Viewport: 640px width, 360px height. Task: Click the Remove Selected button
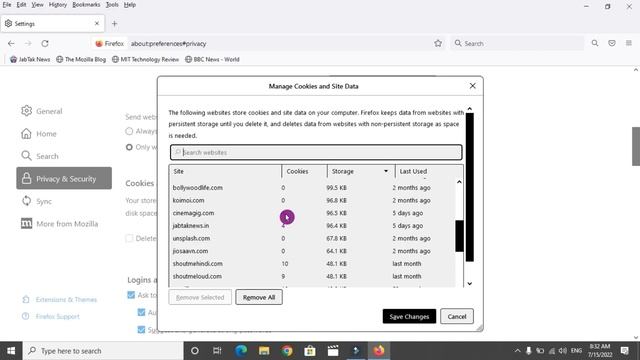pyautogui.click(x=200, y=297)
